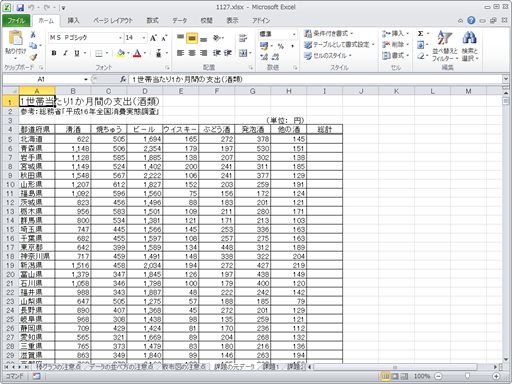Viewport: 512px width, 384px height.
Task: Click the zoom slider handle
Action: tap(467, 376)
